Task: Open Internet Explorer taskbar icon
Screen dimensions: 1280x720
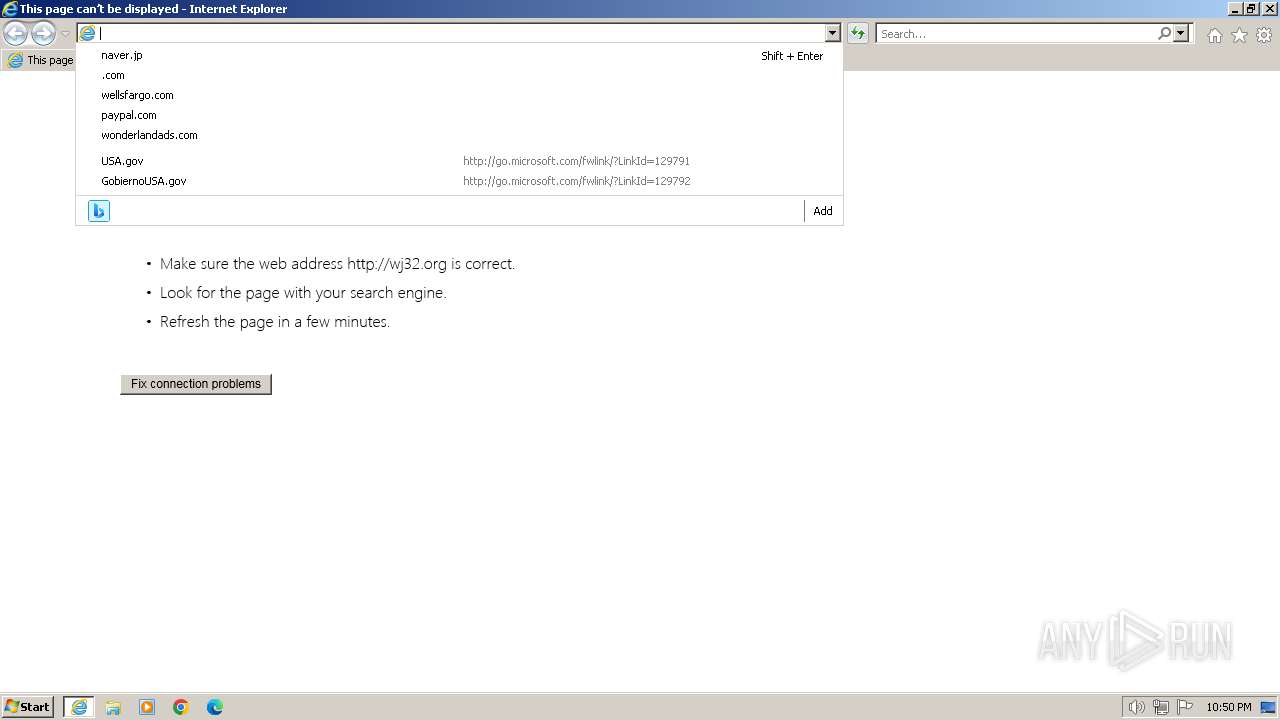Action: tap(79, 707)
